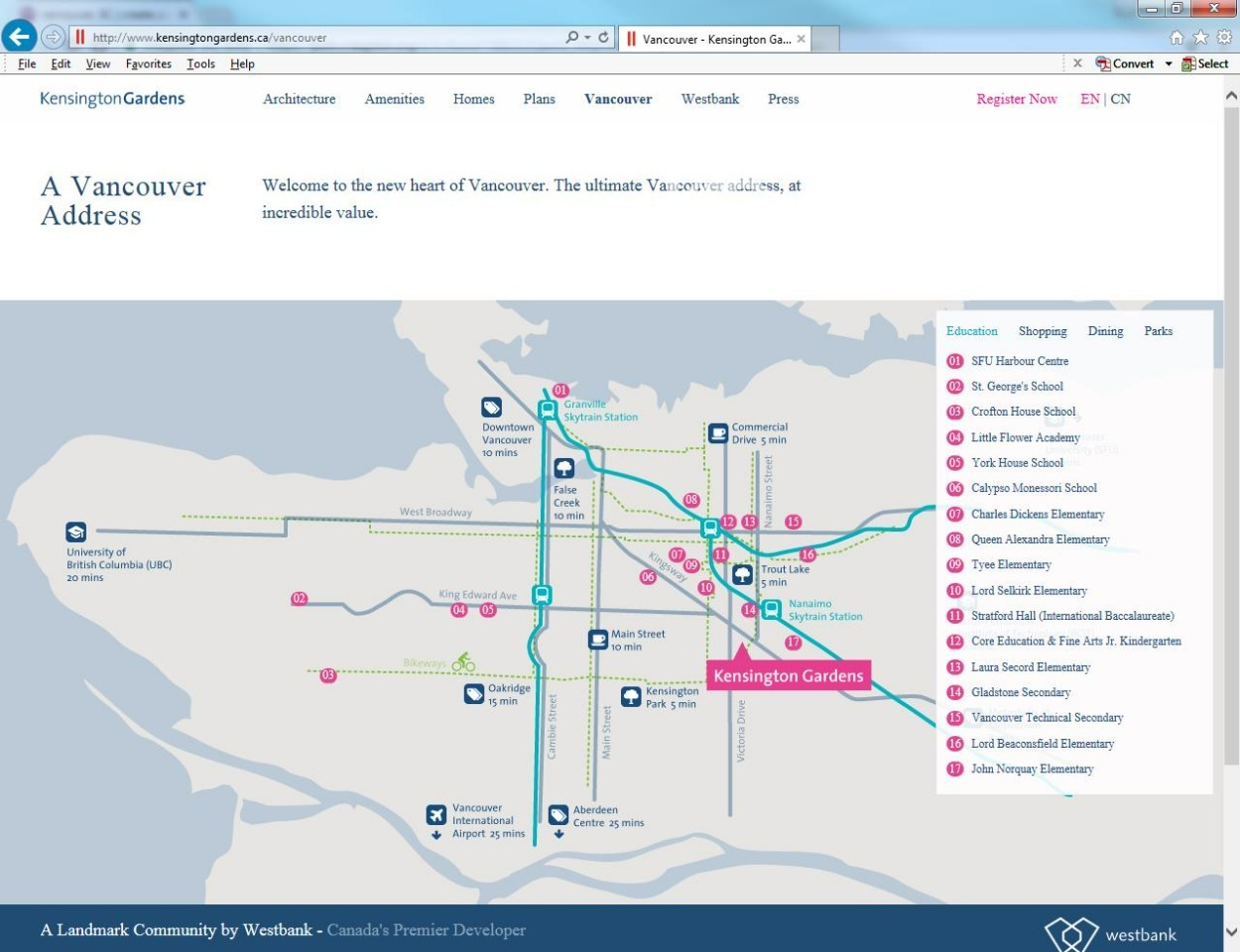The image size is (1240, 952).
Task: Click the Granville Skytrain Station icon
Action: click(x=548, y=410)
